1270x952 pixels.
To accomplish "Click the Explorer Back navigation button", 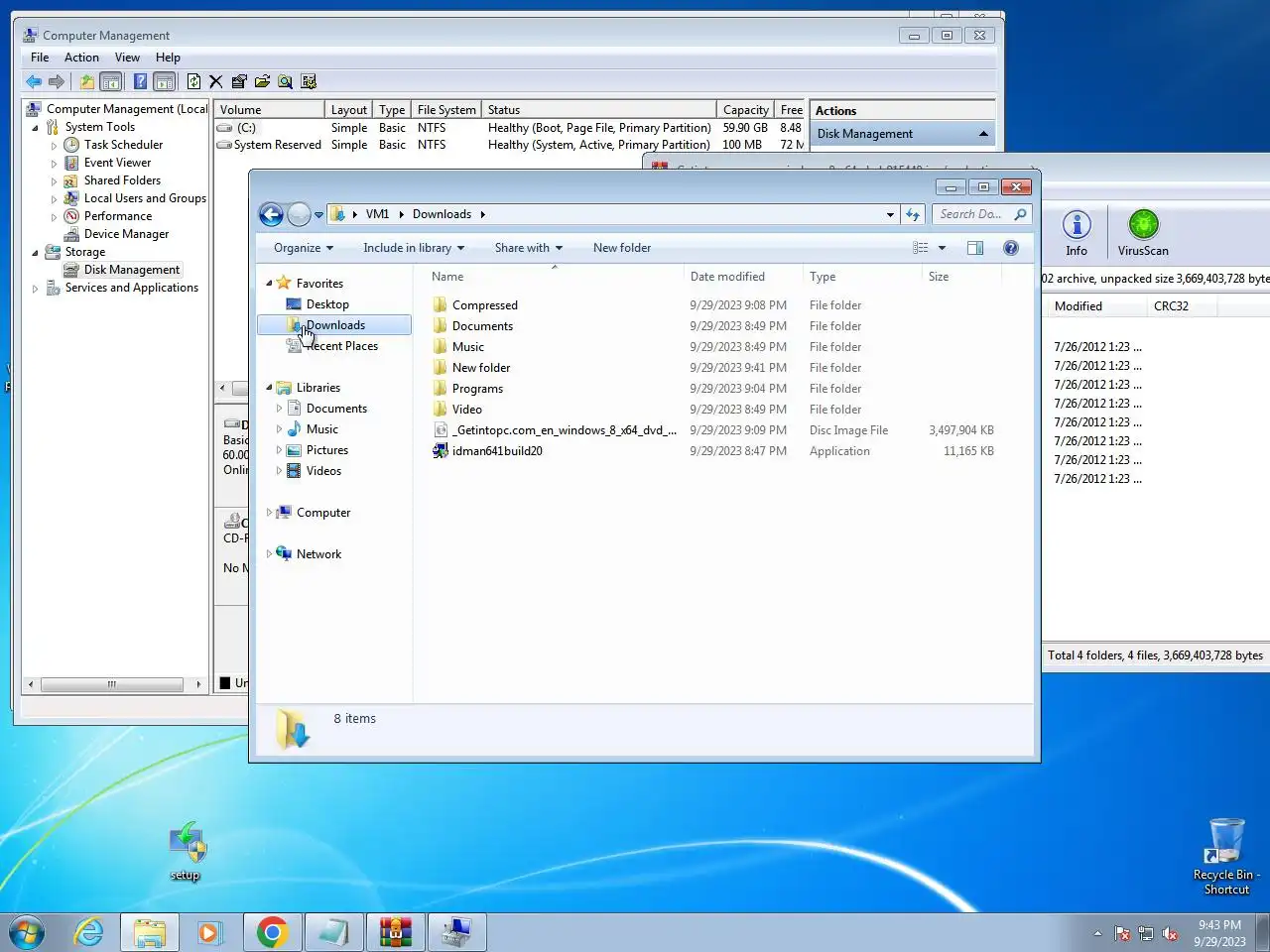I will pos(271,214).
